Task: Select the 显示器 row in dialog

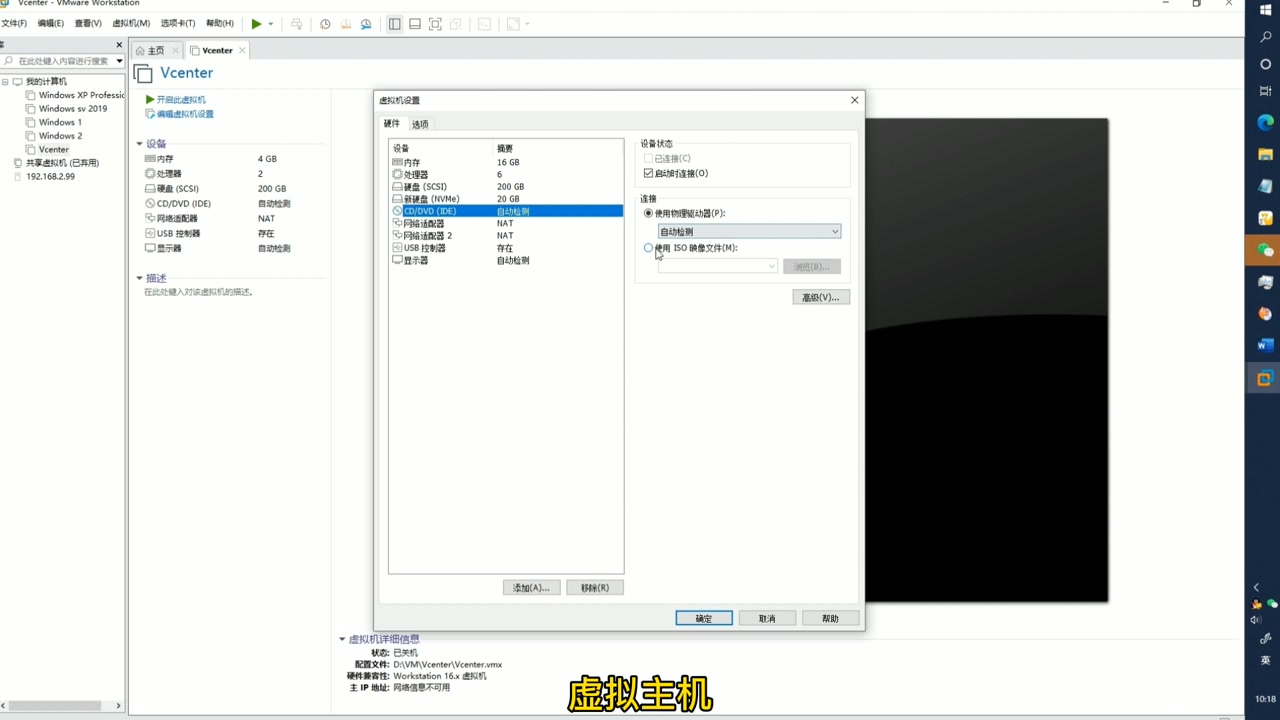Action: click(506, 260)
